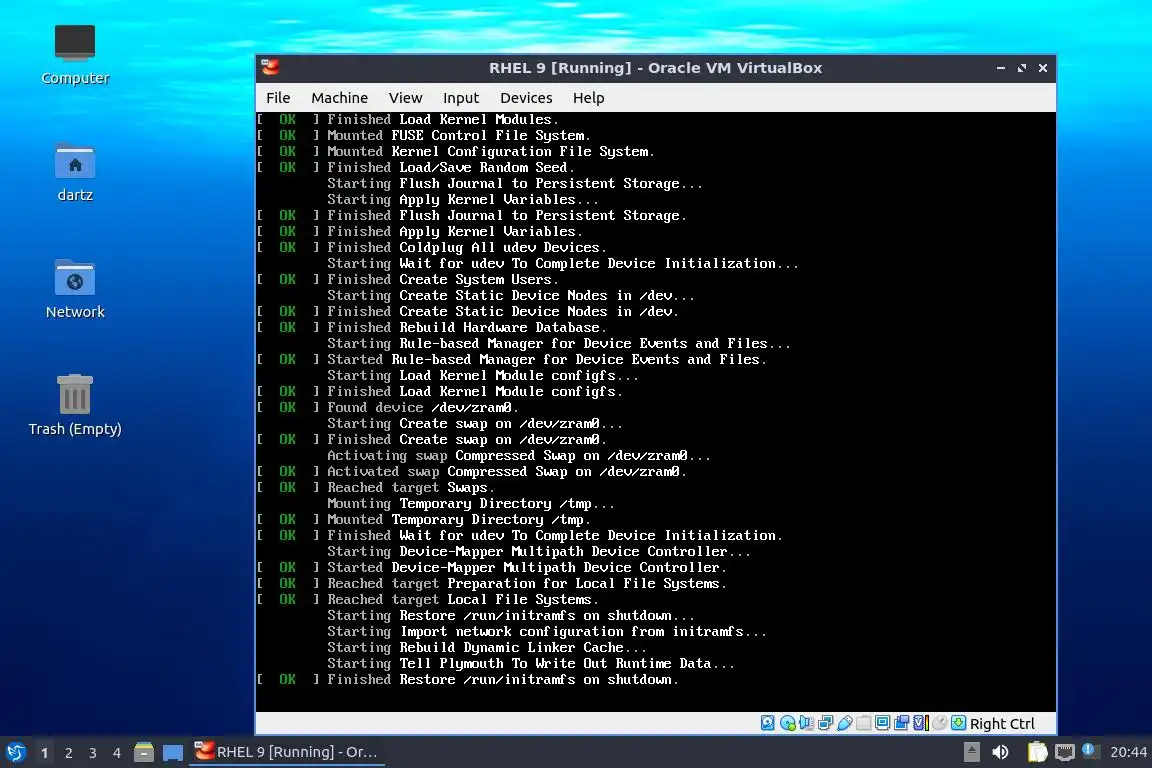Open the Input menu
Screen dimensions: 1152x768
(461, 98)
